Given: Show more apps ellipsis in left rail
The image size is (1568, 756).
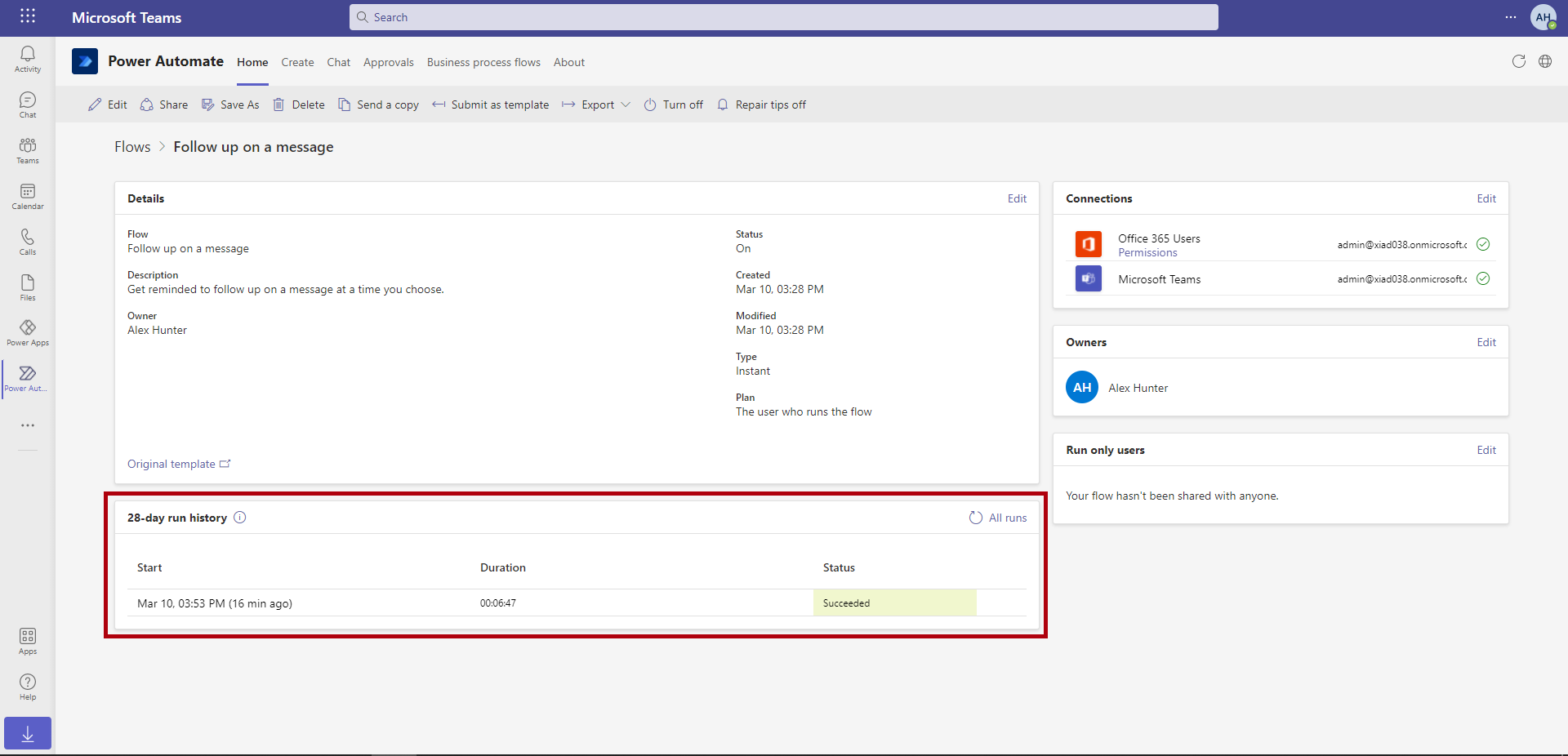Looking at the screenshot, I should pos(28,425).
